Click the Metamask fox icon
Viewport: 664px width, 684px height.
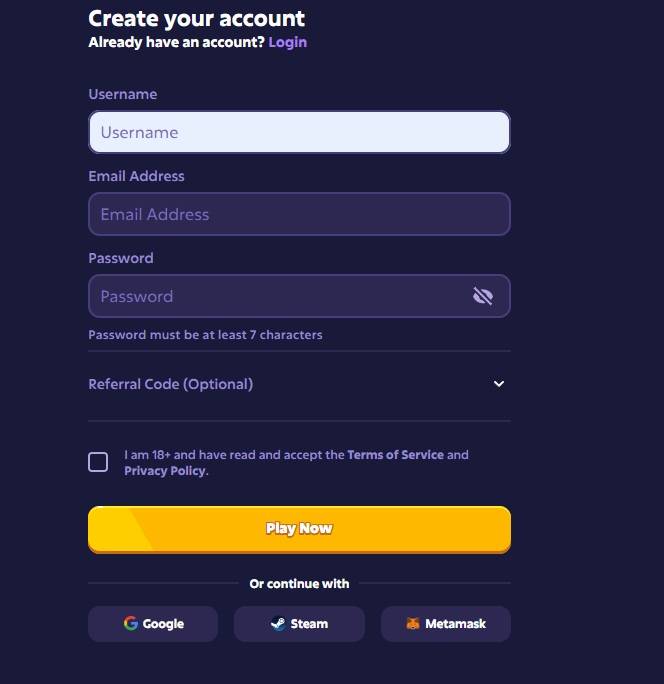(413, 624)
